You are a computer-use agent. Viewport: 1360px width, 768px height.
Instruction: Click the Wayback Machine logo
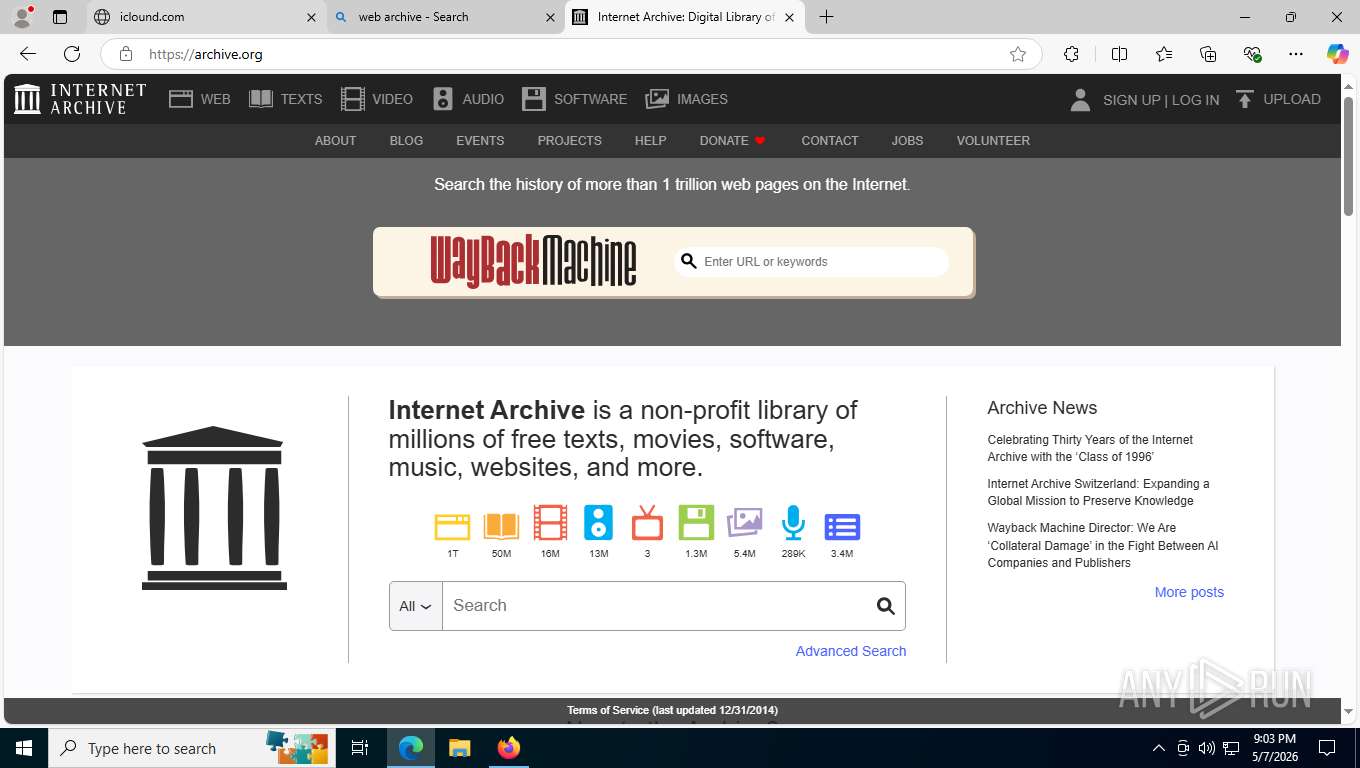tap(533, 261)
